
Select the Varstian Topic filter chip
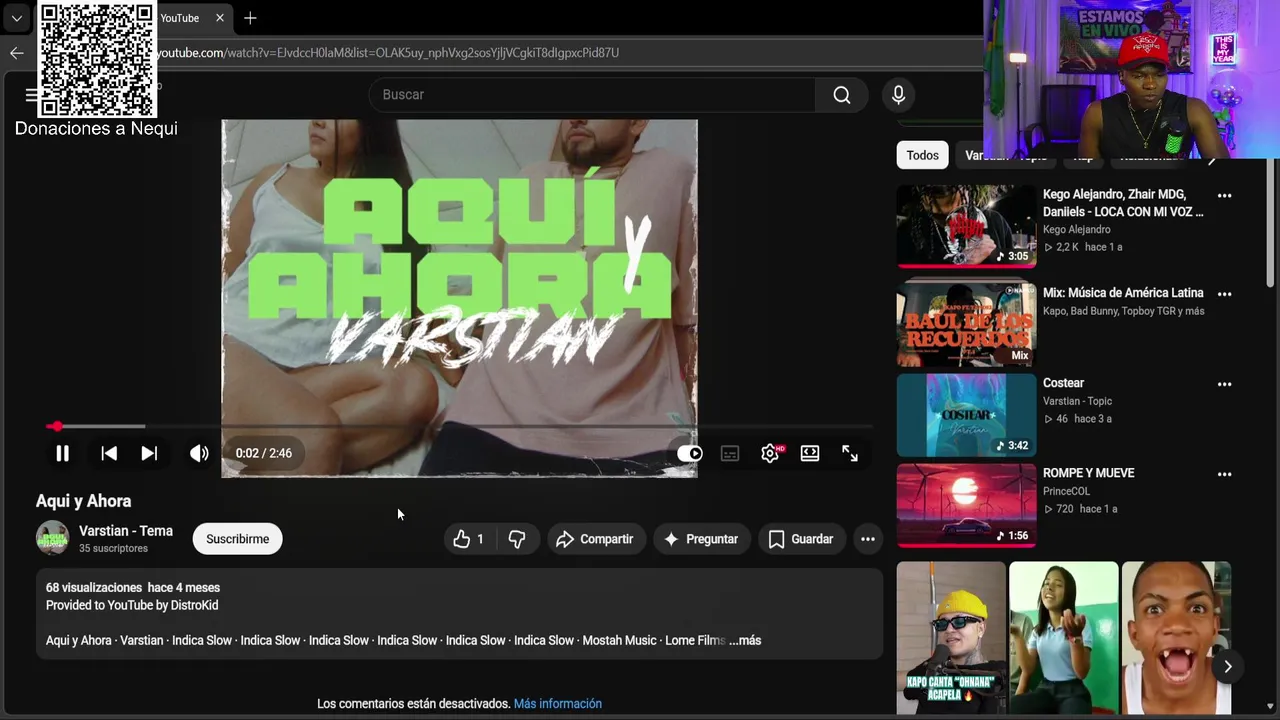click(1005, 155)
